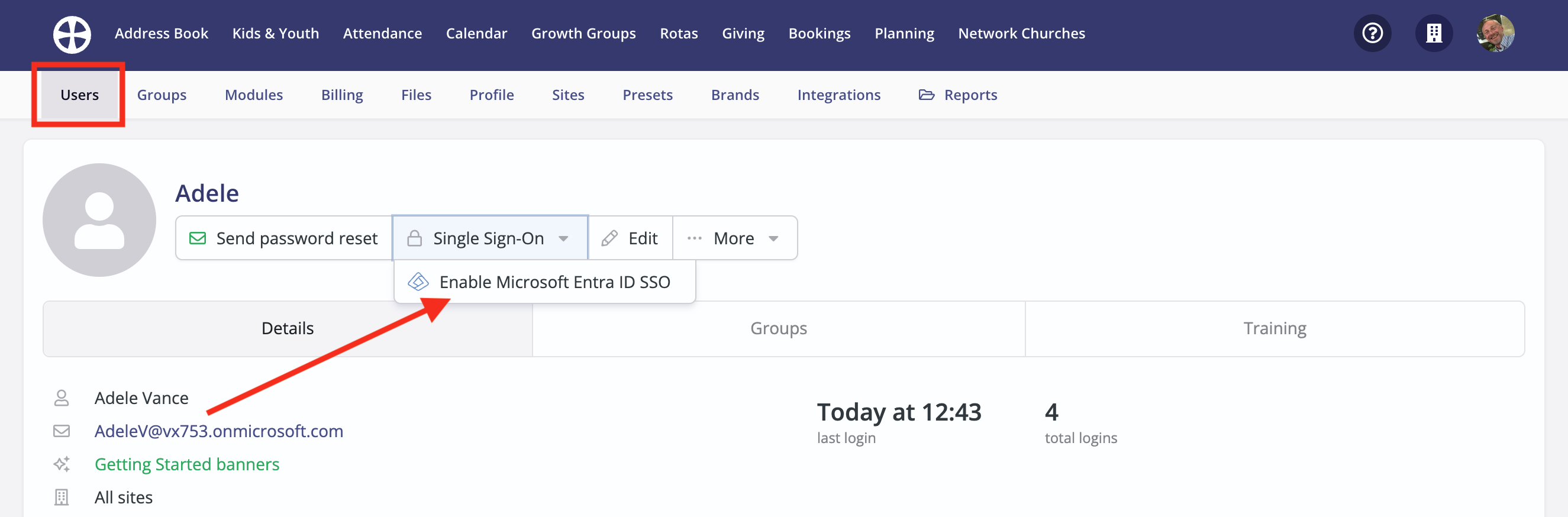Expand the Single Sign-On dropdown arrow
1568x517 pixels.
tap(564, 238)
